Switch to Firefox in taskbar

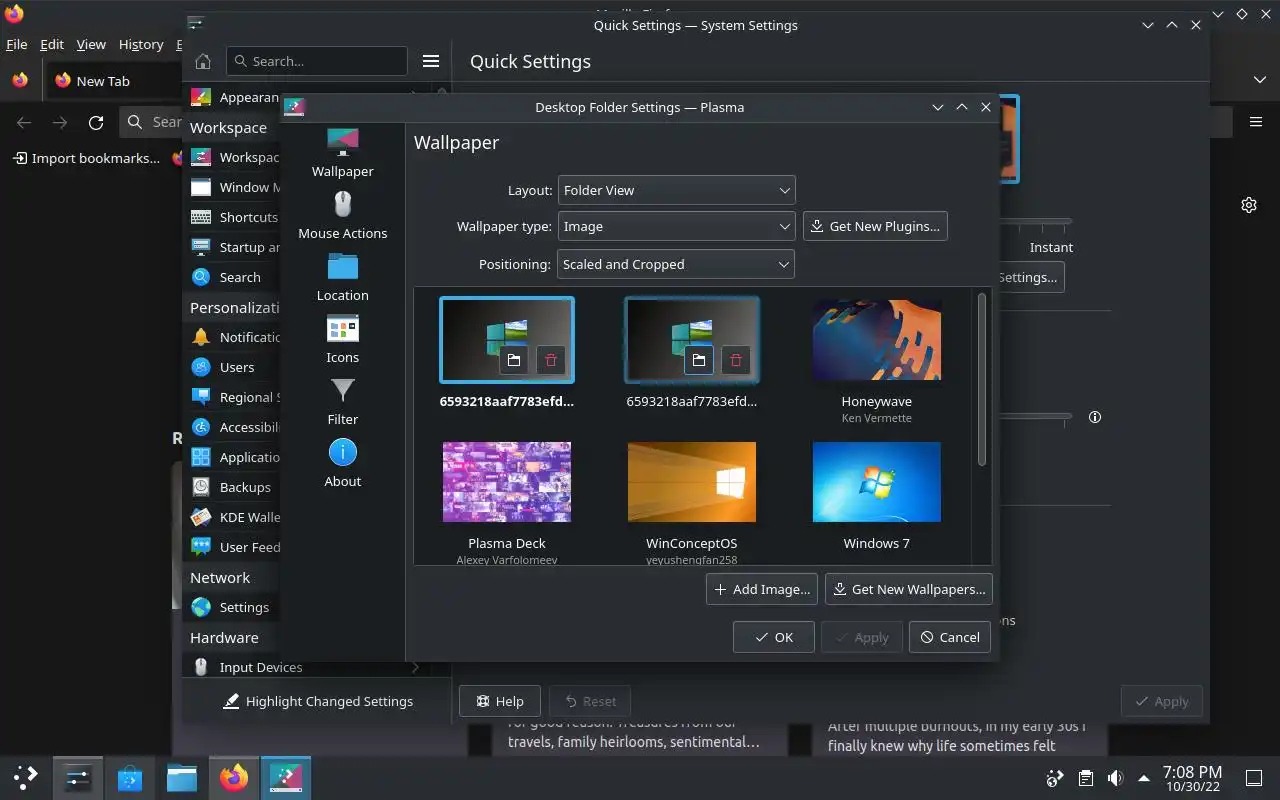(234, 777)
